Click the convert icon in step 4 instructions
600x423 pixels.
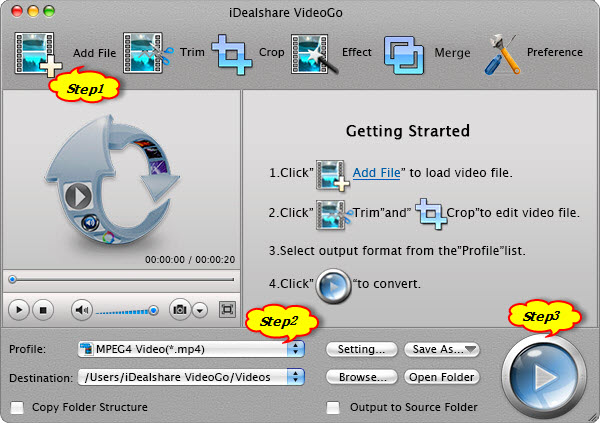(x=333, y=286)
